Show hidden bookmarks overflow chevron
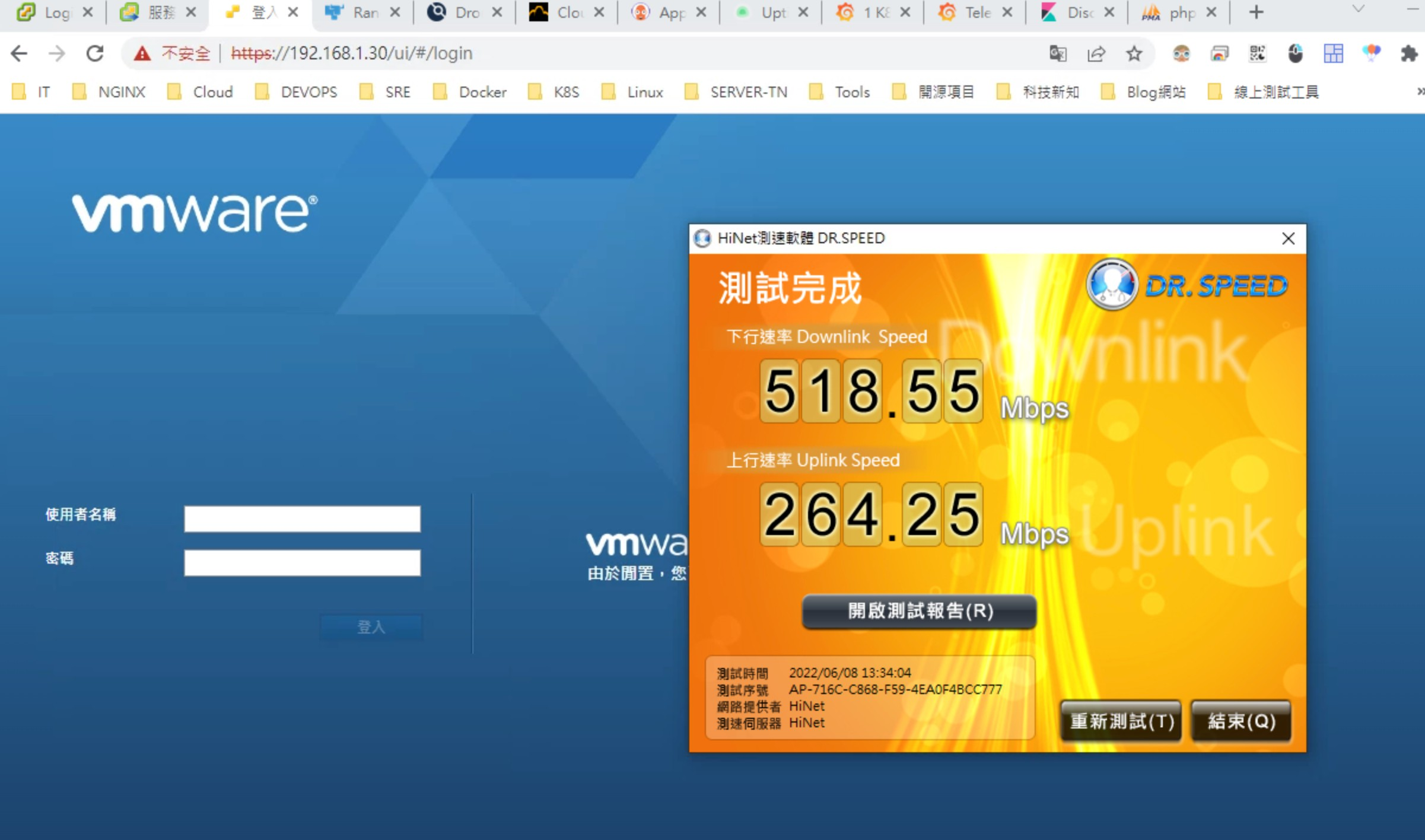The height and width of the screenshot is (840, 1425). [1420, 92]
